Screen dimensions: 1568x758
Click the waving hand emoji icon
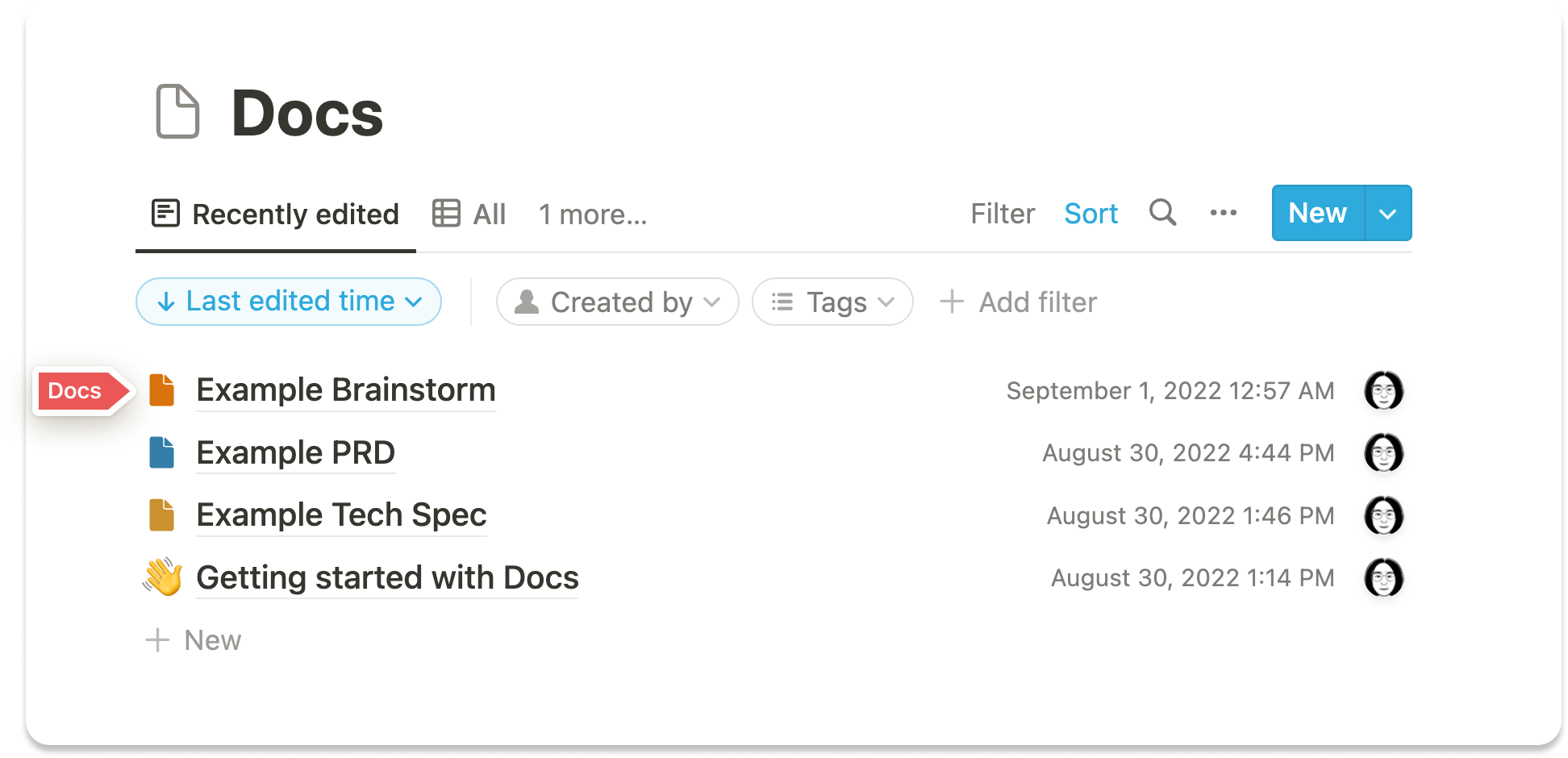click(162, 577)
